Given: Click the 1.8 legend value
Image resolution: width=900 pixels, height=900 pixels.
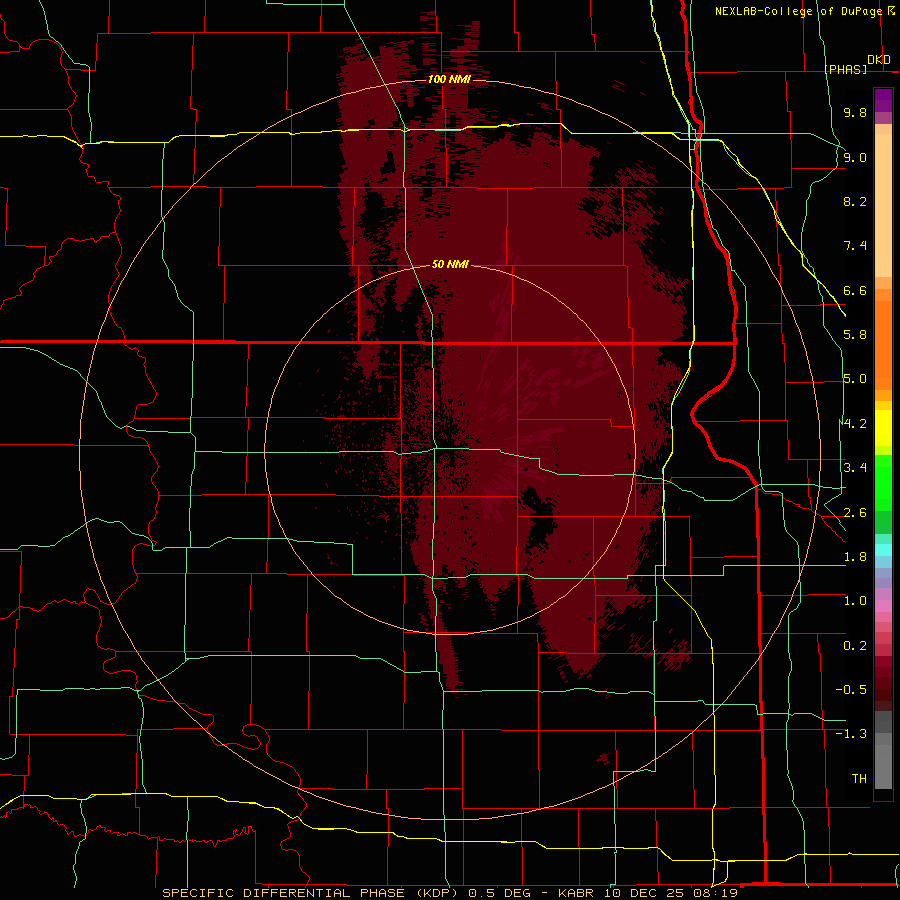Looking at the screenshot, I should coord(855,557).
